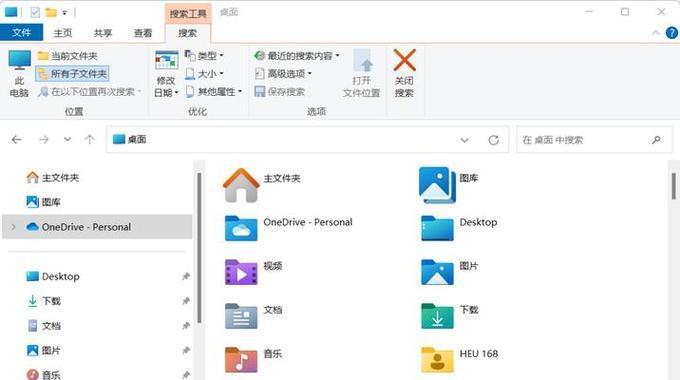
Task: Switch to the 共享 ribbon tab
Action: tap(103, 33)
